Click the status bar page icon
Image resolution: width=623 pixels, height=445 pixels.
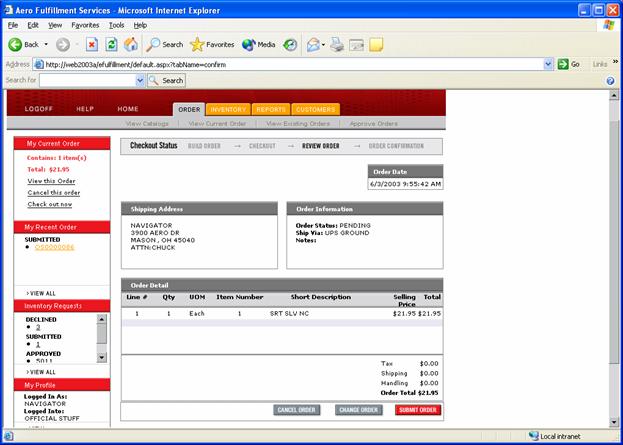(x=9, y=436)
